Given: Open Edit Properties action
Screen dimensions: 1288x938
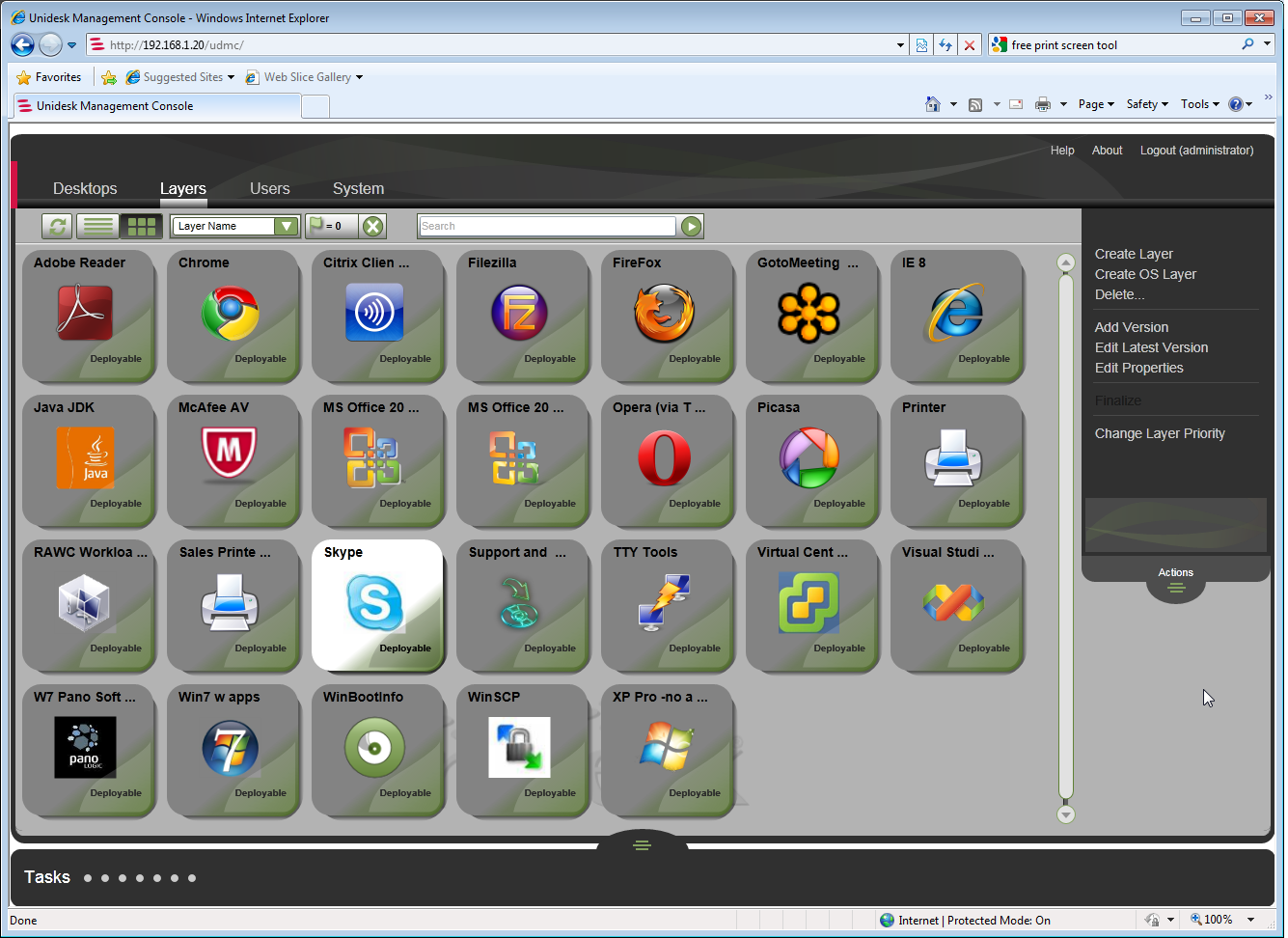Looking at the screenshot, I should point(1138,368).
